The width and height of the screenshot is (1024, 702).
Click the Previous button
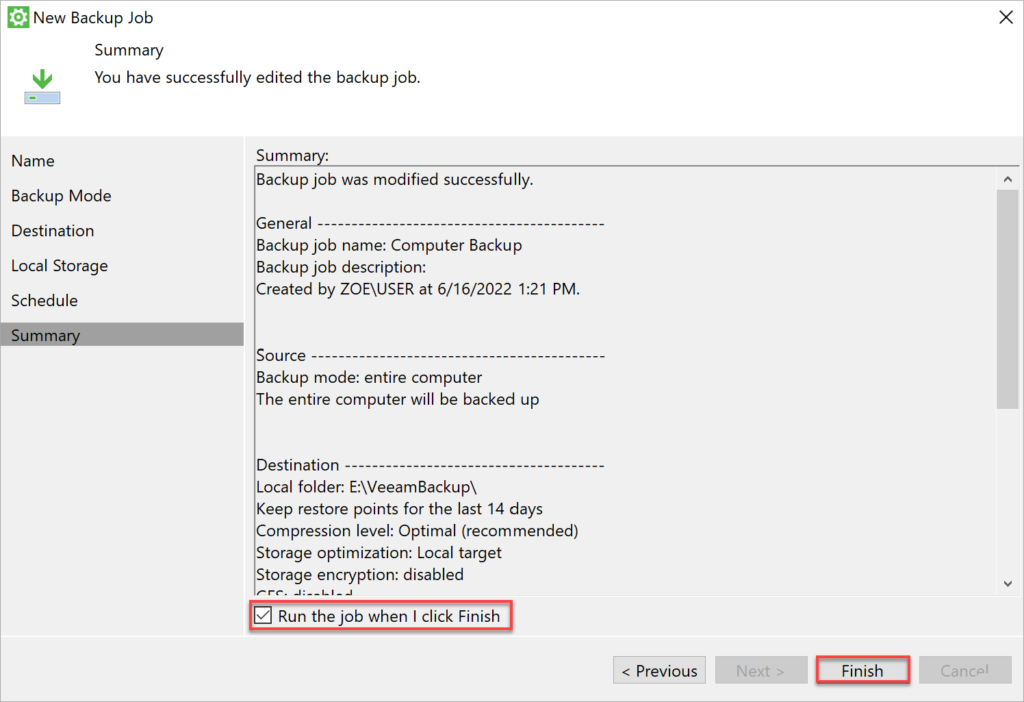pos(659,670)
